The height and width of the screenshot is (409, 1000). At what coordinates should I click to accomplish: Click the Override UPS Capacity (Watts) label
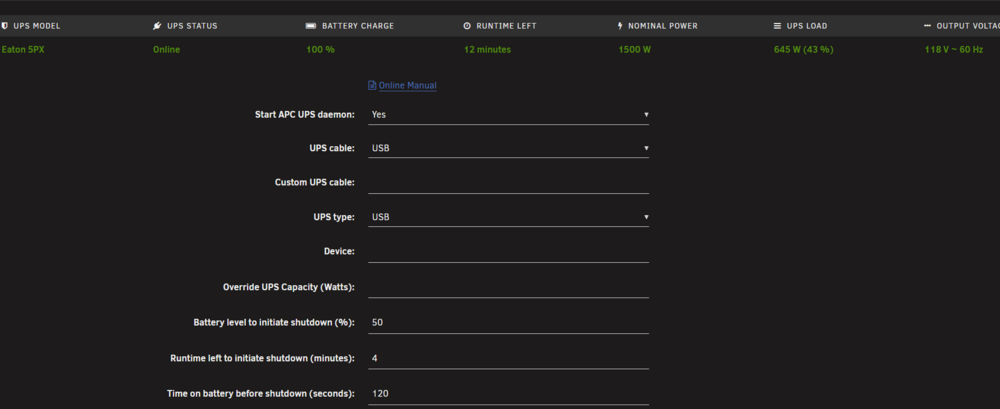pyautogui.click(x=288, y=287)
